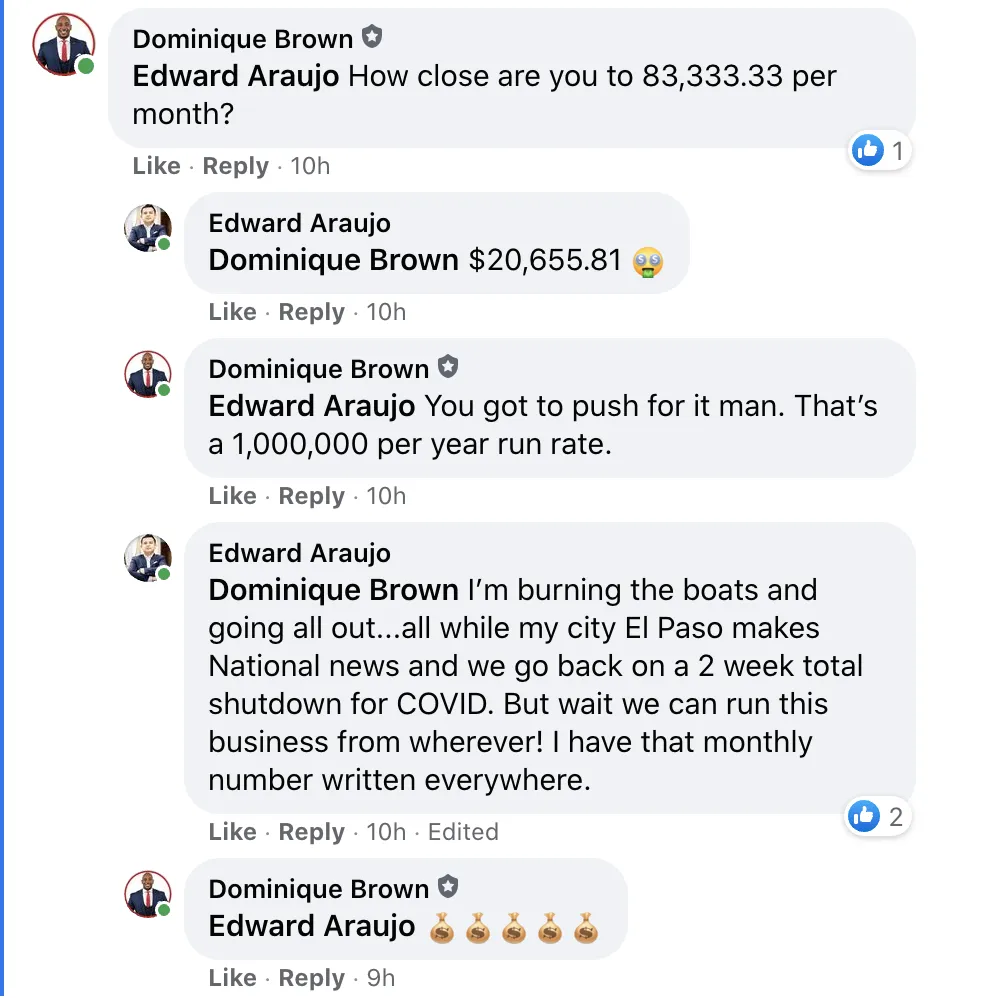Viewport: 994px width, 998px height.
Task: Open the Edited history link
Action: pyautogui.click(x=463, y=832)
